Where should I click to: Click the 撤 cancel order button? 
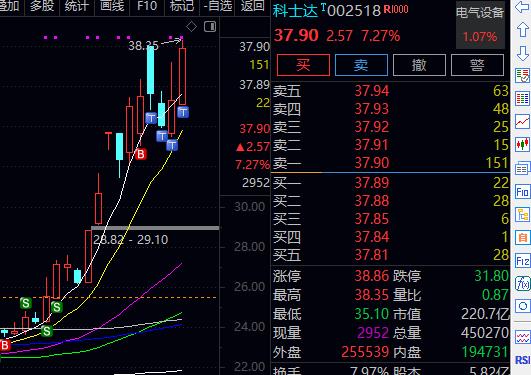coord(419,65)
